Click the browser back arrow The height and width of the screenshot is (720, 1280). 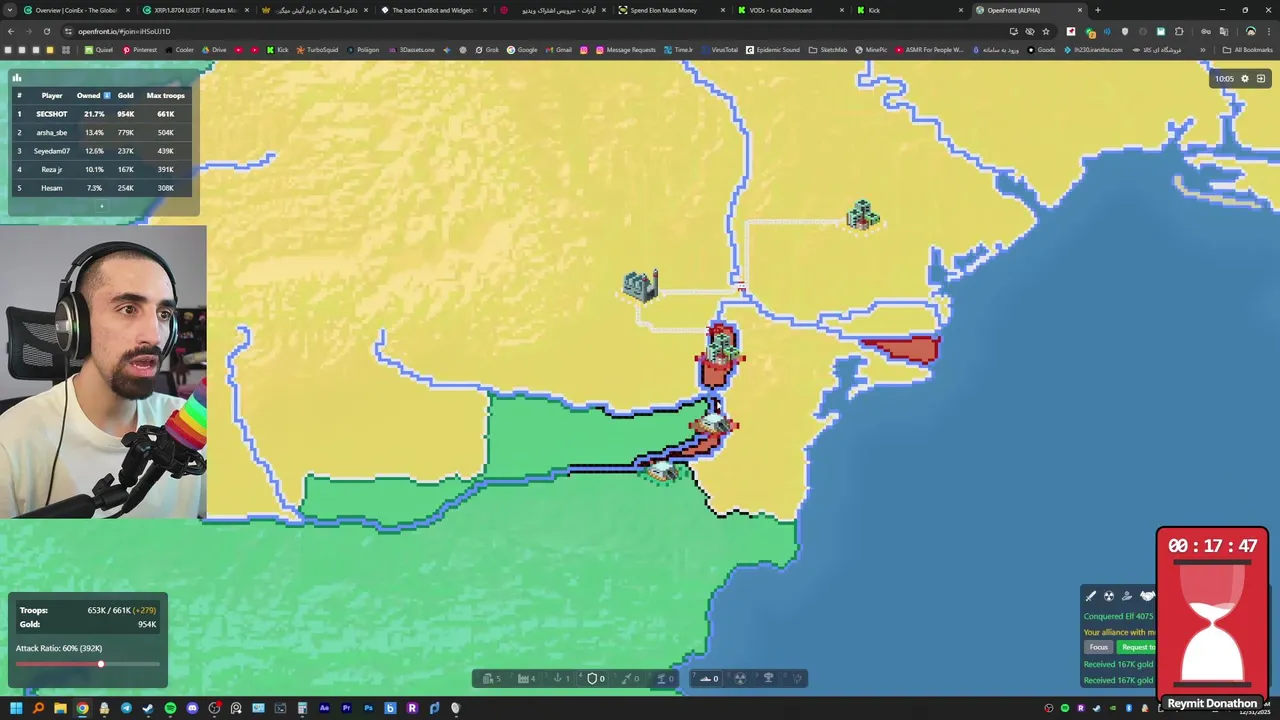pyautogui.click(x=10, y=31)
